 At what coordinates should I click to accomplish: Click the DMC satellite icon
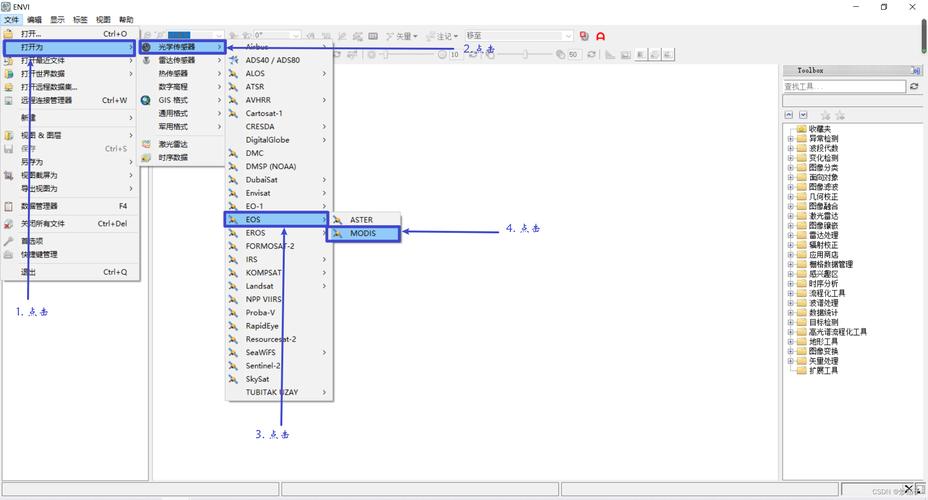click(x=233, y=153)
